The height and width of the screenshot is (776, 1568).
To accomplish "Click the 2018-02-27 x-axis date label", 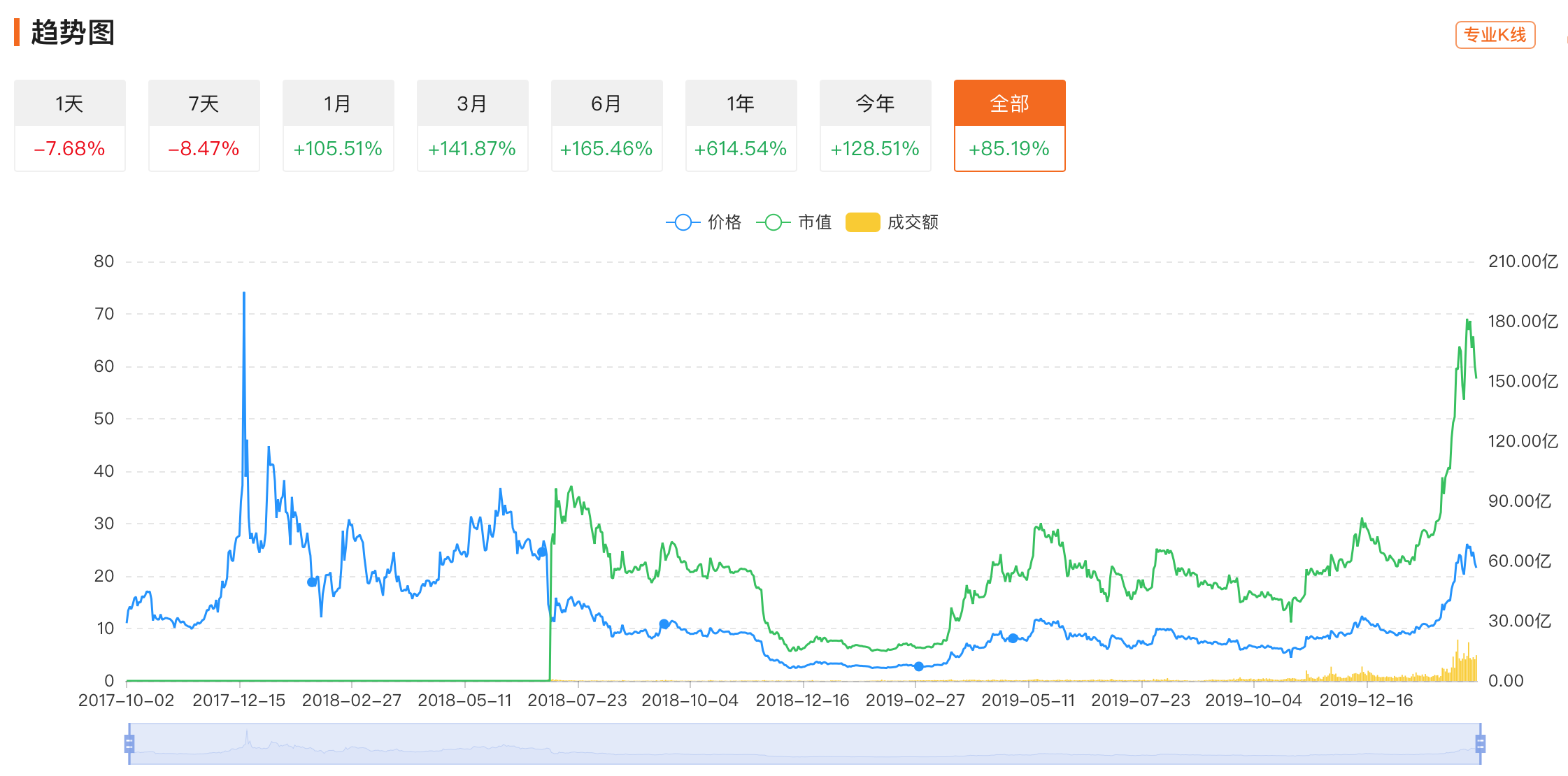I will [x=352, y=700].
